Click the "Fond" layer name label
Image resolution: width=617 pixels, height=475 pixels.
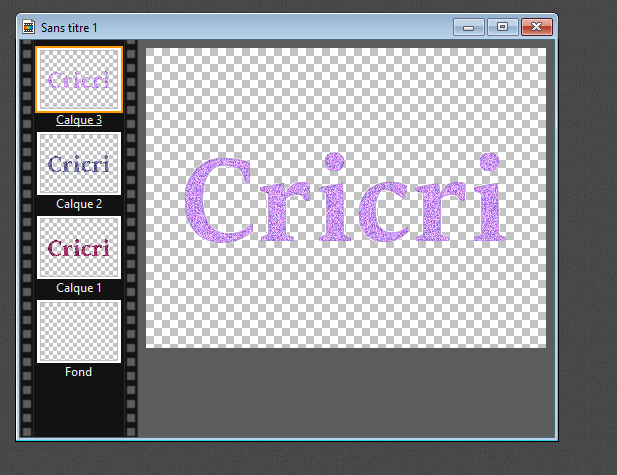pos(79,372)
